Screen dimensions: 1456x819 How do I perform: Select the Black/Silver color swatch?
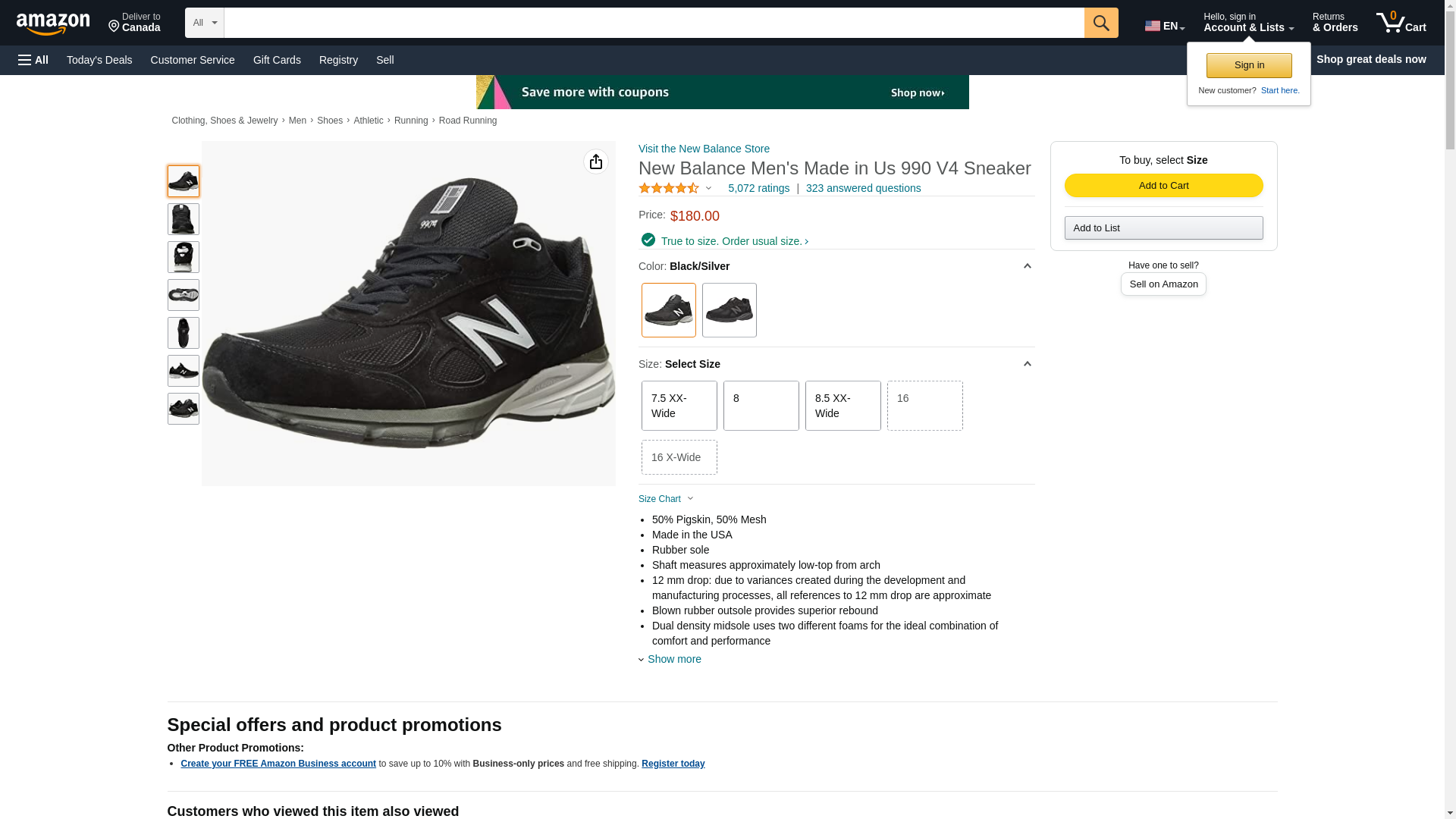[668, 310]
